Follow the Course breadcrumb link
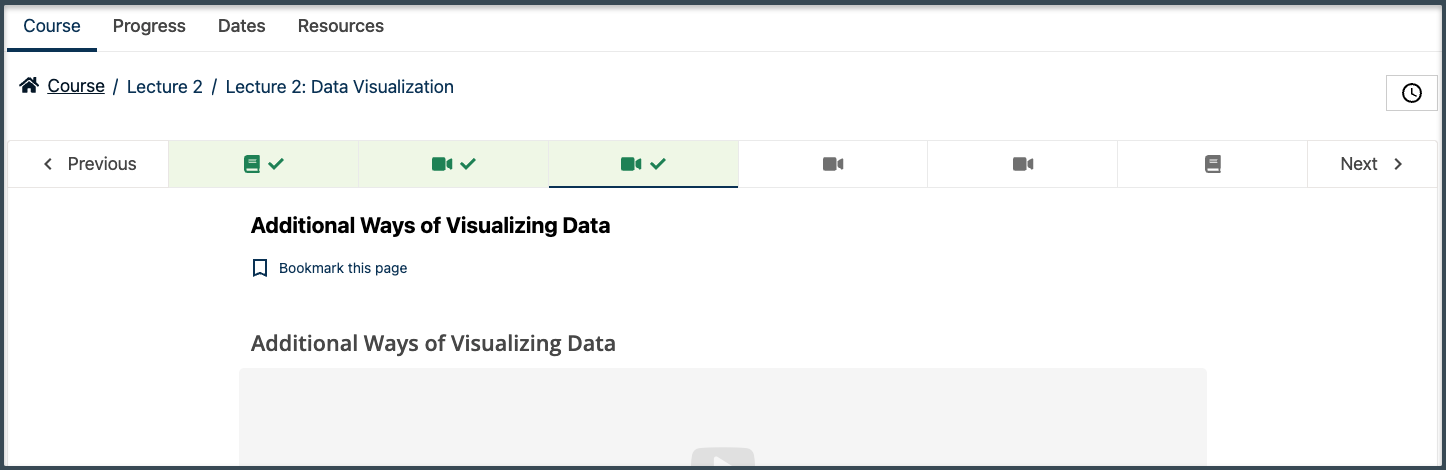The width and height of the screenshot is (1446, 470). point(76,87)
